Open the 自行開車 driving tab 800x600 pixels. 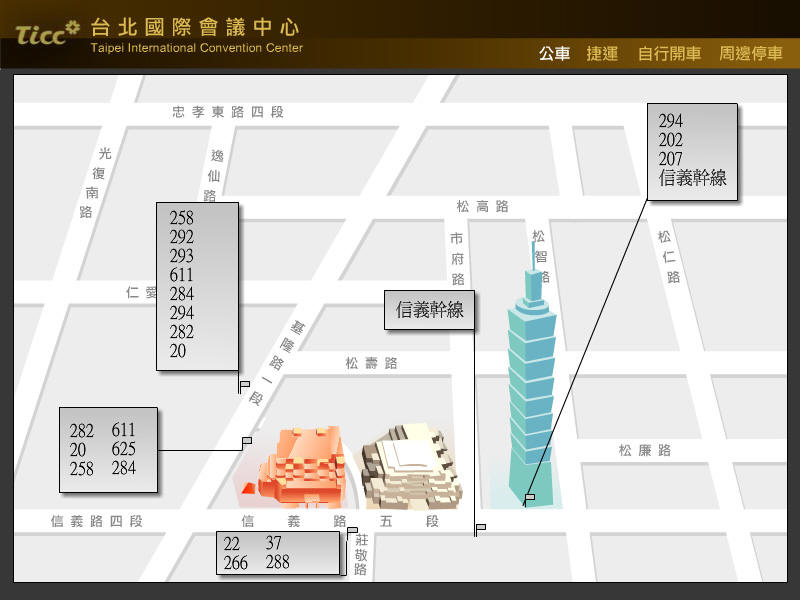[x=669, y=53]
